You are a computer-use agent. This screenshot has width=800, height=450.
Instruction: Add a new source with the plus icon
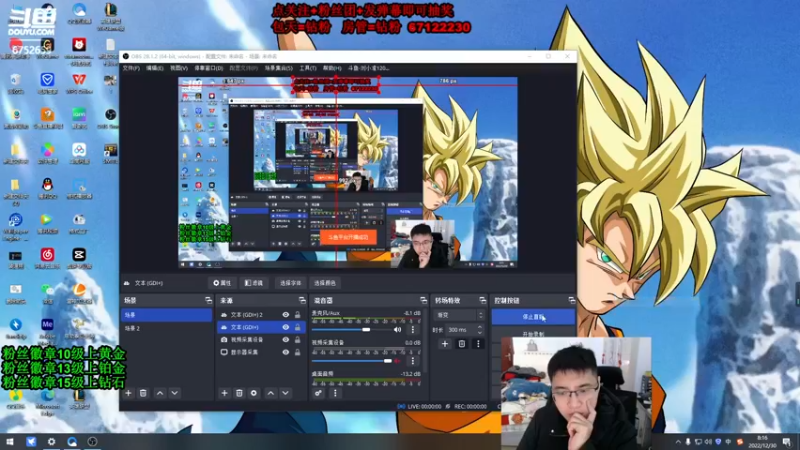click(x=224, y=393)
